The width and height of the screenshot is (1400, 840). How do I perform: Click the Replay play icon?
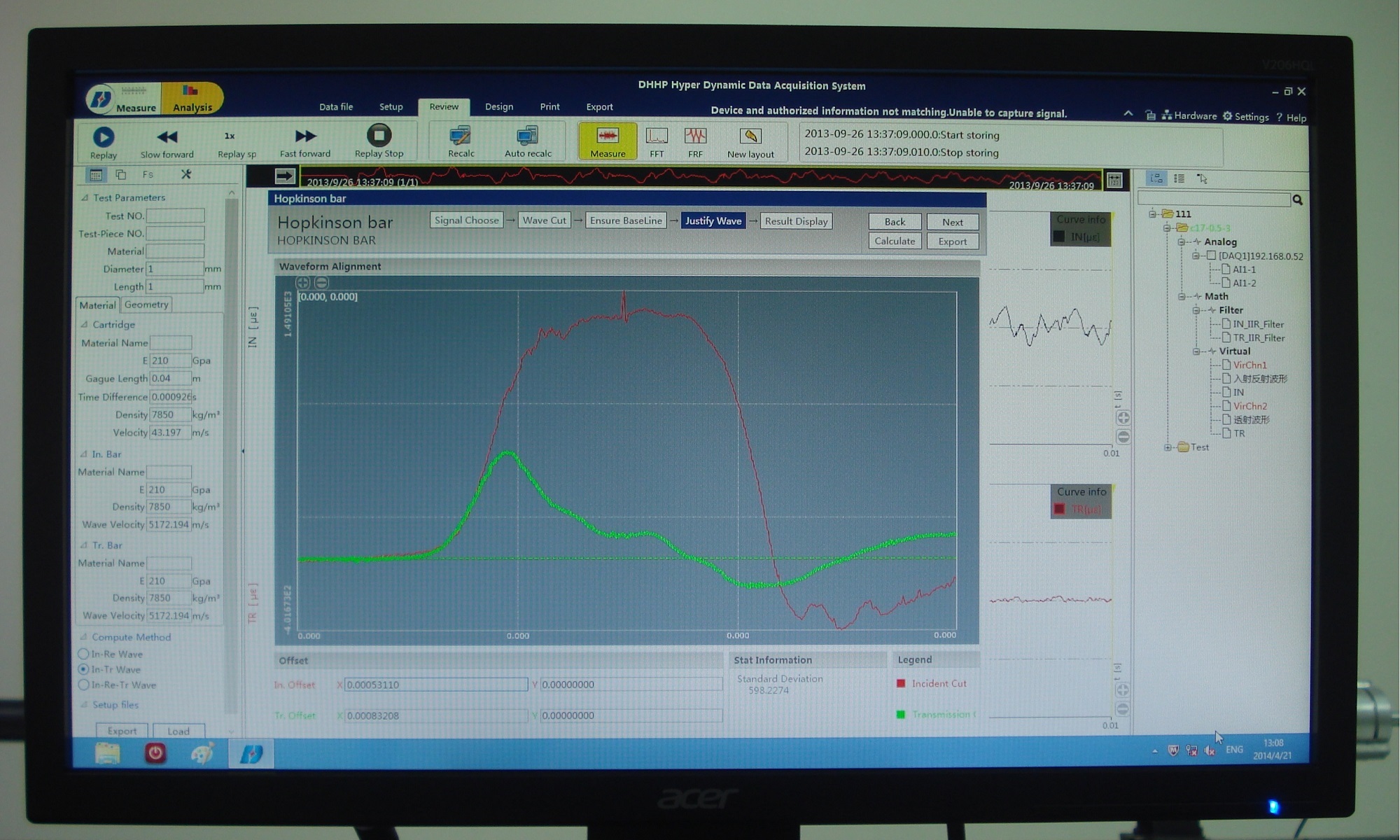[103, 136]
